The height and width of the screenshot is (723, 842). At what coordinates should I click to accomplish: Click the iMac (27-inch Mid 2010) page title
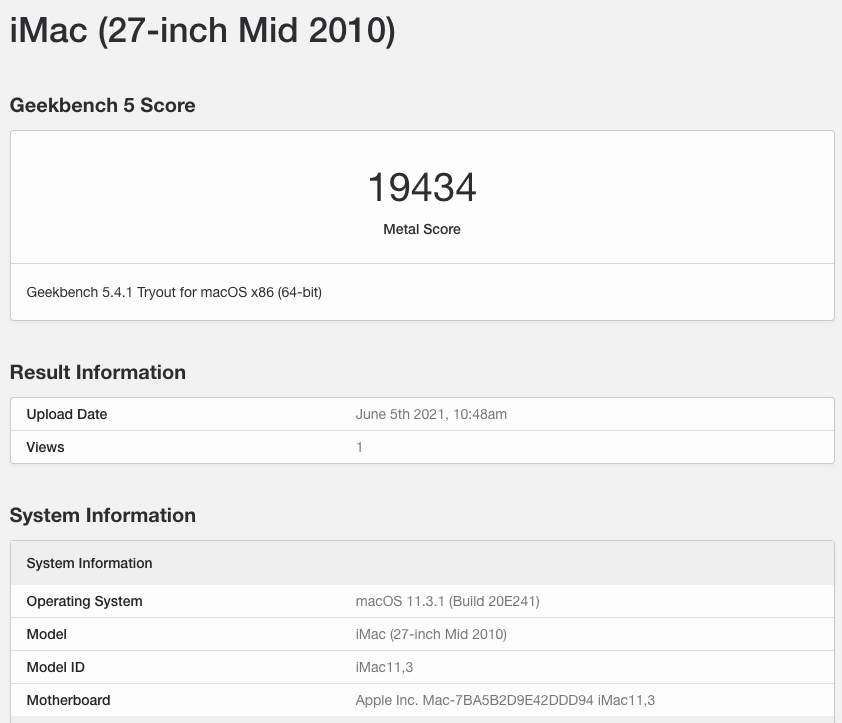pyautogui.click(x=202, y=31)
